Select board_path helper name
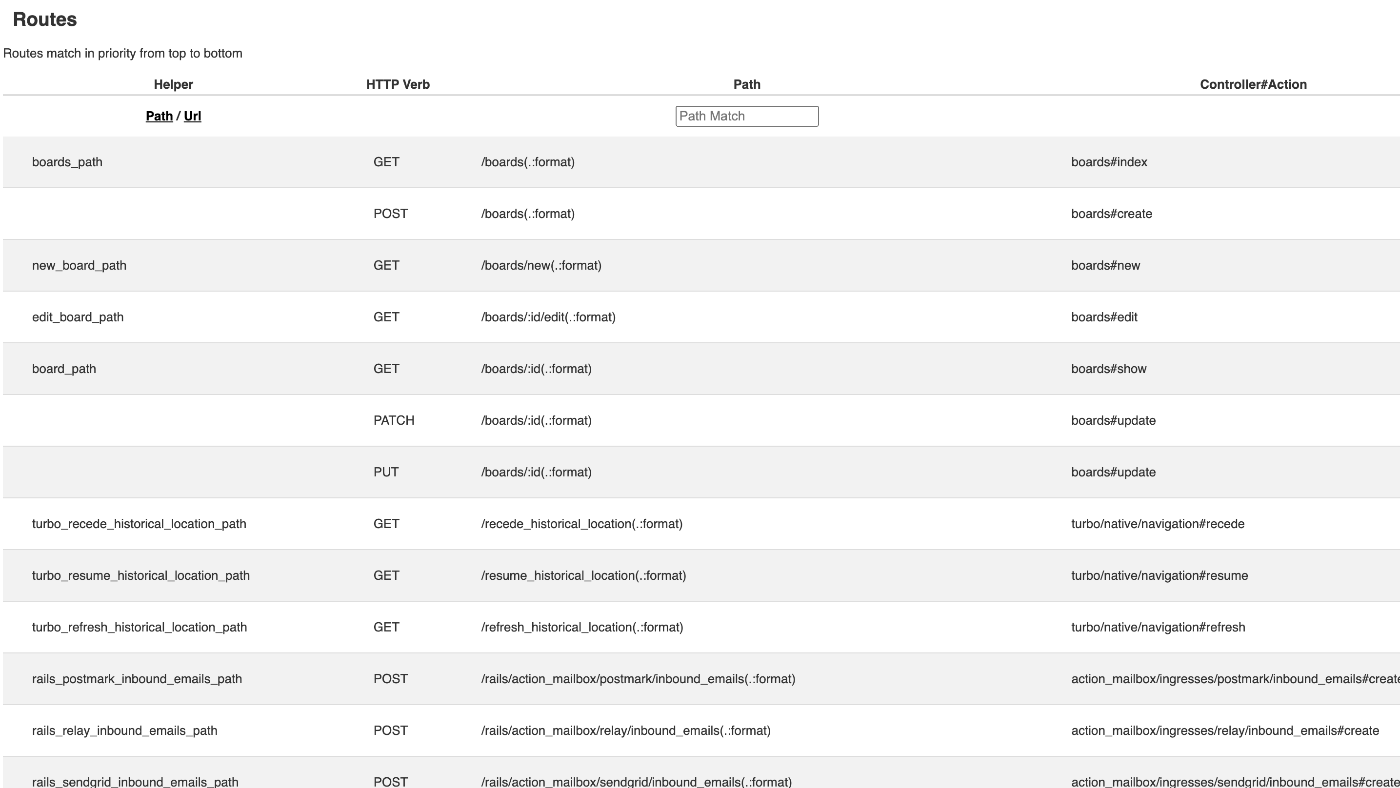 [x=64, y=369]
